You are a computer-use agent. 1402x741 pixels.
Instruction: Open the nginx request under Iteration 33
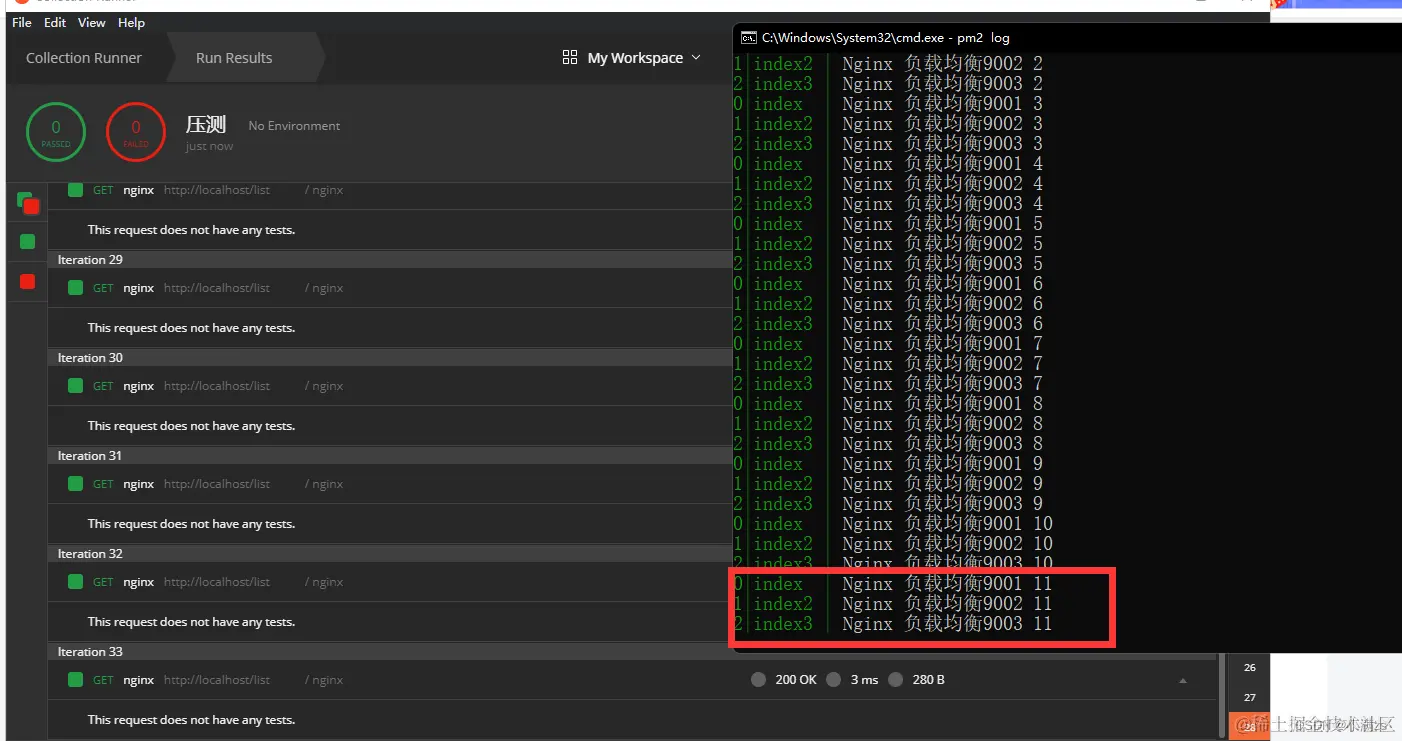[139, 680]
